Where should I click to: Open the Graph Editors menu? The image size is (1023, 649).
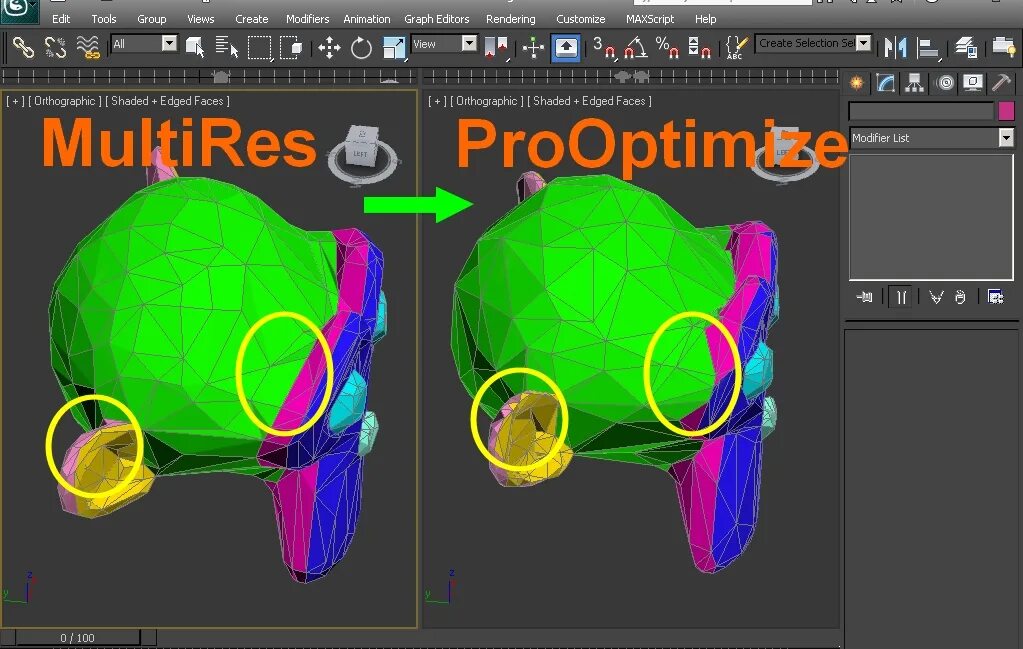pyautogui.click(x=436, y=19)
